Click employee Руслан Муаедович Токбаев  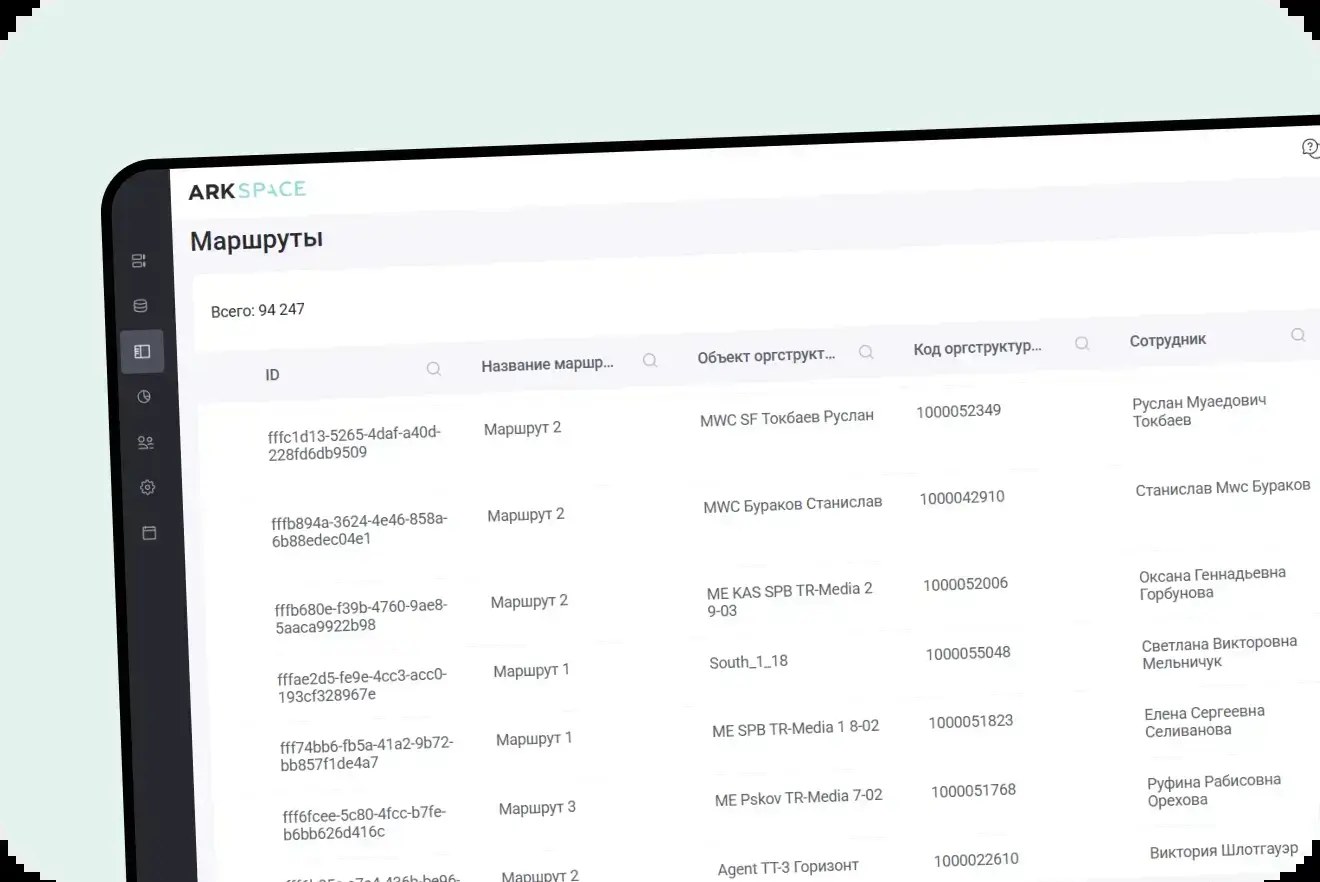[x=1200, y=411]
